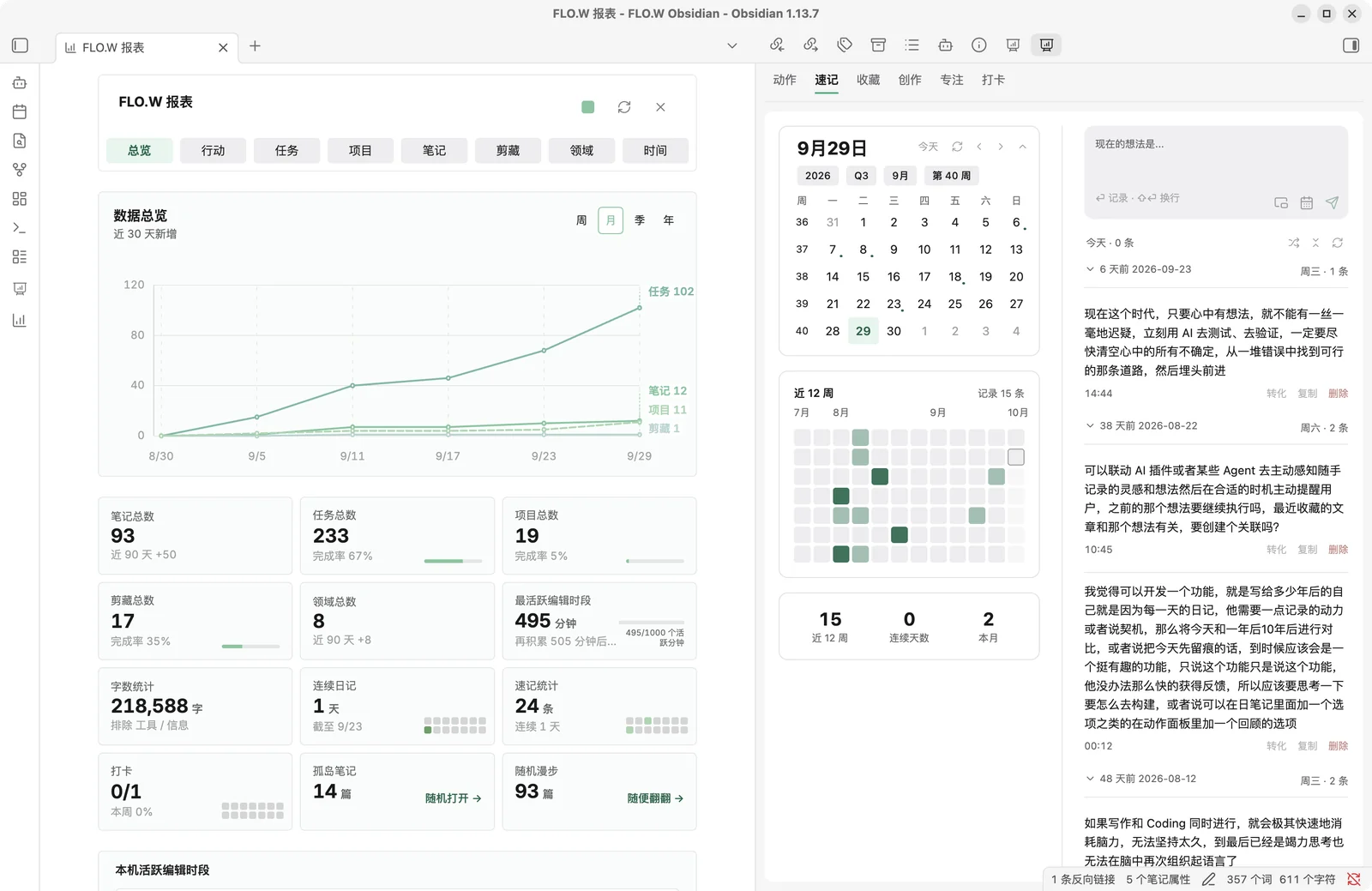
Task: Click the 现在的想法是 input field
Action: click(x=1216, y=172)
